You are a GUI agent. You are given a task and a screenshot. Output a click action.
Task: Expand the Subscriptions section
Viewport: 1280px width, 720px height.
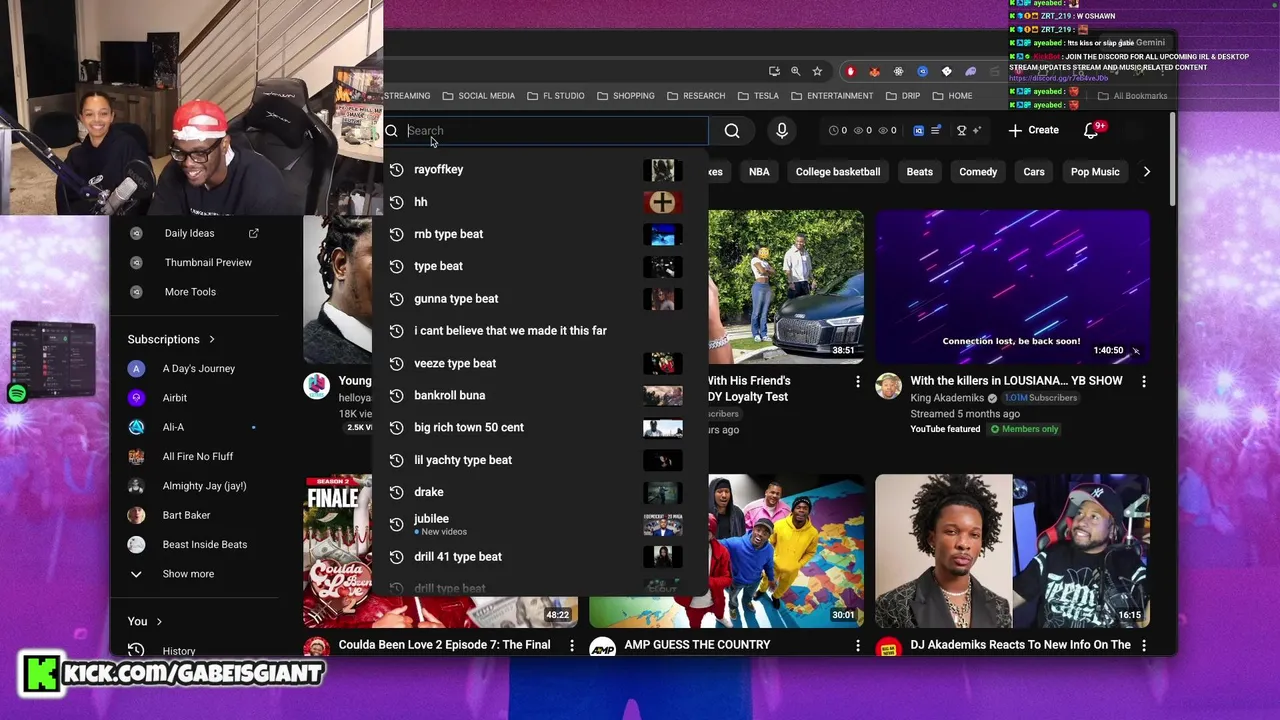(x=171, y=339)
